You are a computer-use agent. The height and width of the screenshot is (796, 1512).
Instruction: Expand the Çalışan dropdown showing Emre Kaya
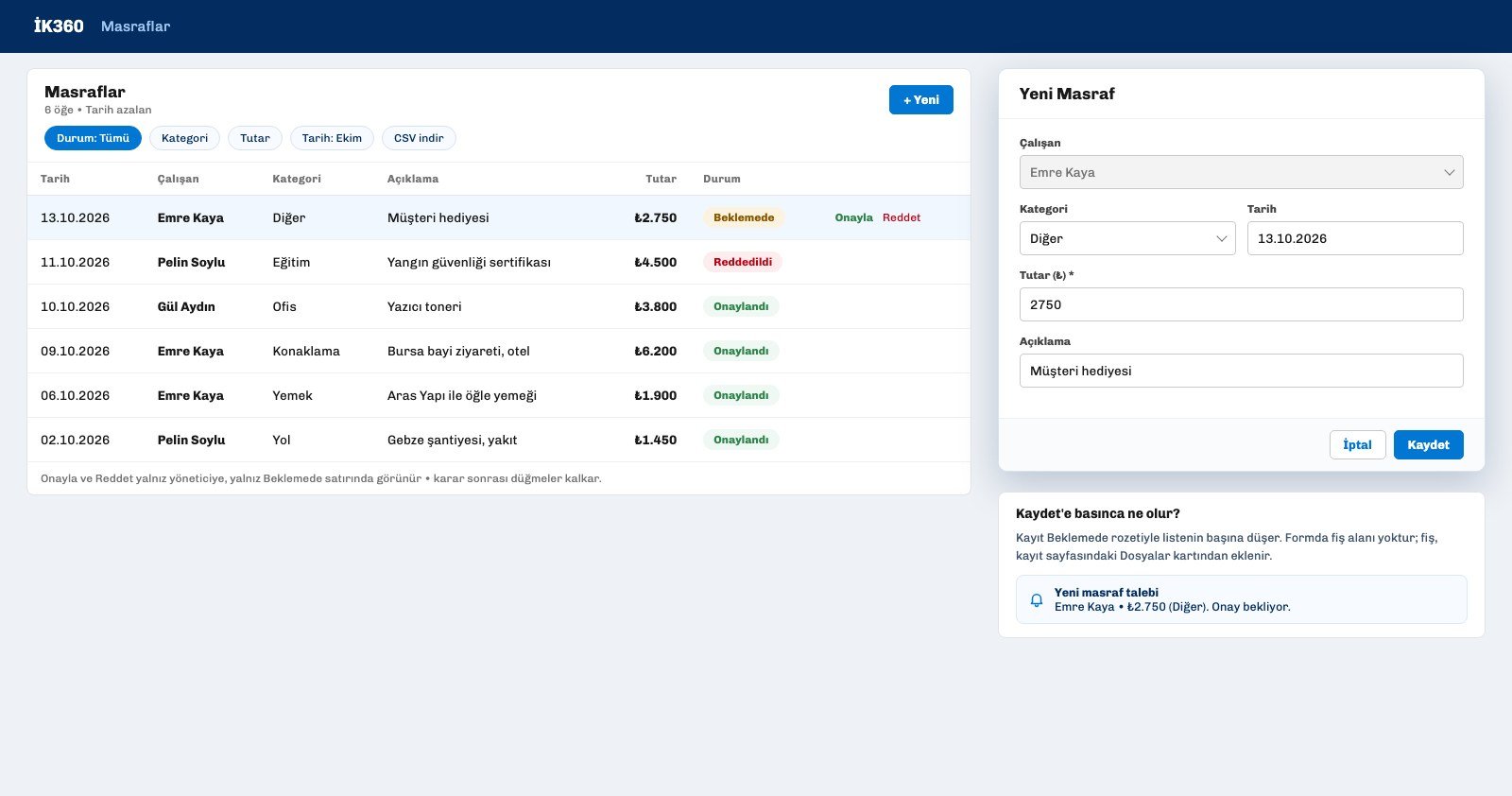[x=1242, y=172]
